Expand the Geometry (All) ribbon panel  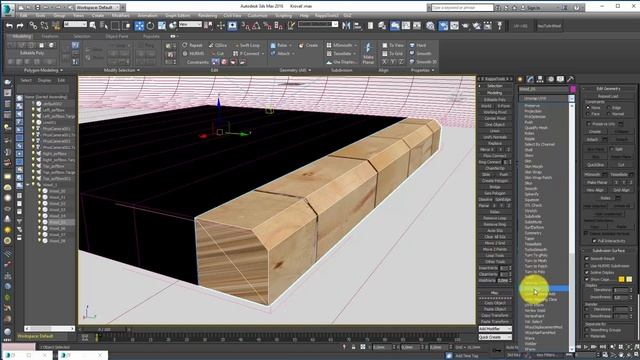click(295, 70)
